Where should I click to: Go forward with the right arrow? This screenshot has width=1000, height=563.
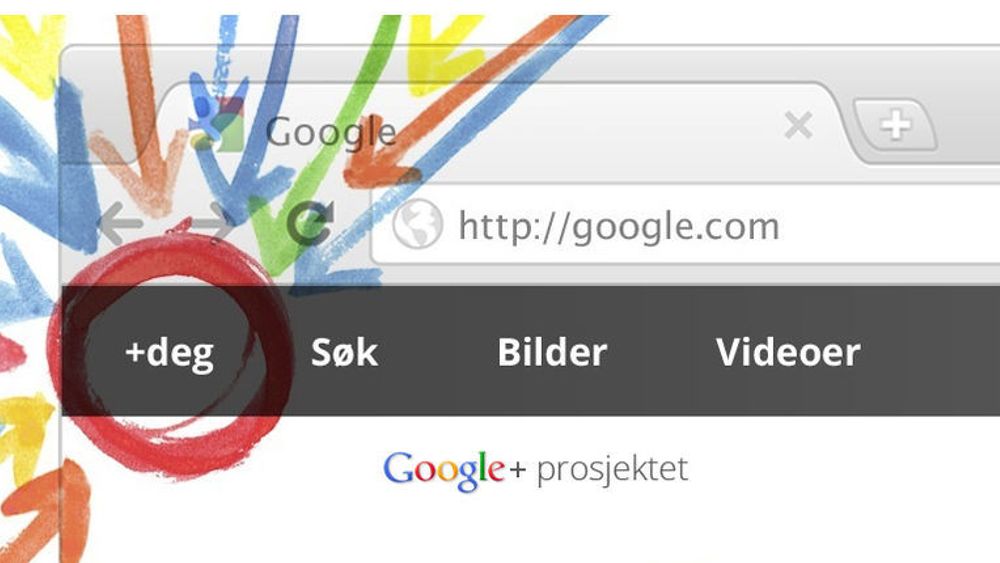(214, 223)
